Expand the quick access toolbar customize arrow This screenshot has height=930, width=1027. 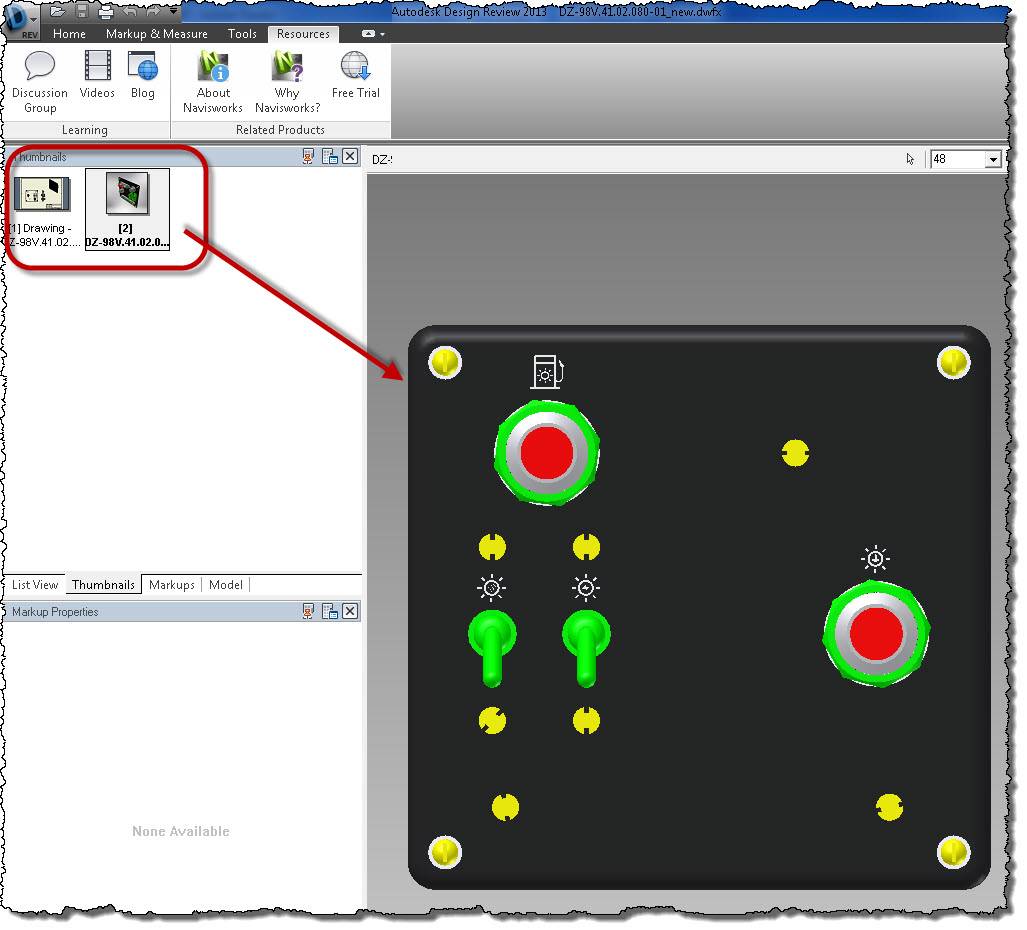tap(174, 12)
